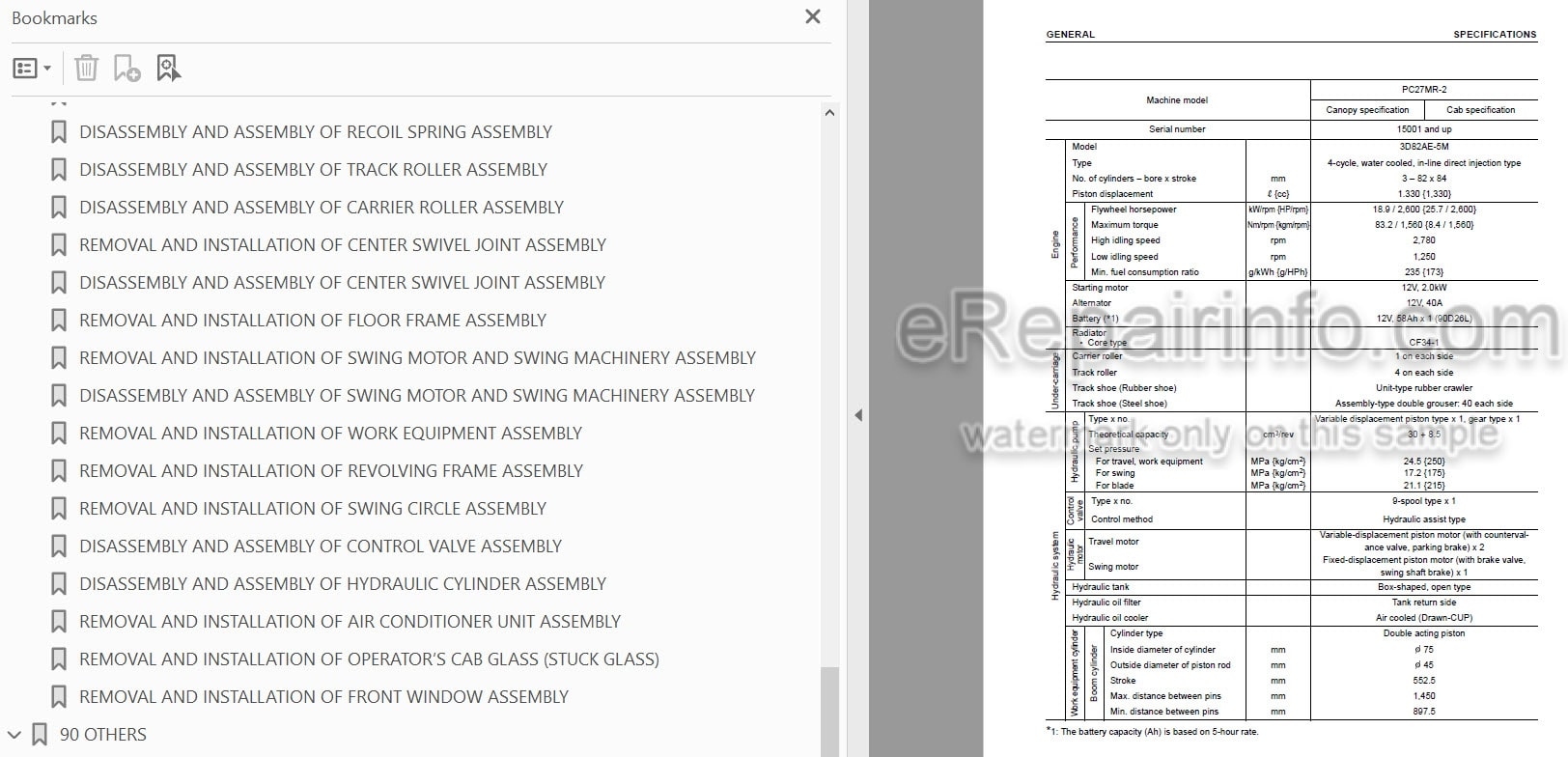Click the bookmark icon beside Air Conditioner Unit
This screenshot has width=1568, height=757.
point(59,622)
